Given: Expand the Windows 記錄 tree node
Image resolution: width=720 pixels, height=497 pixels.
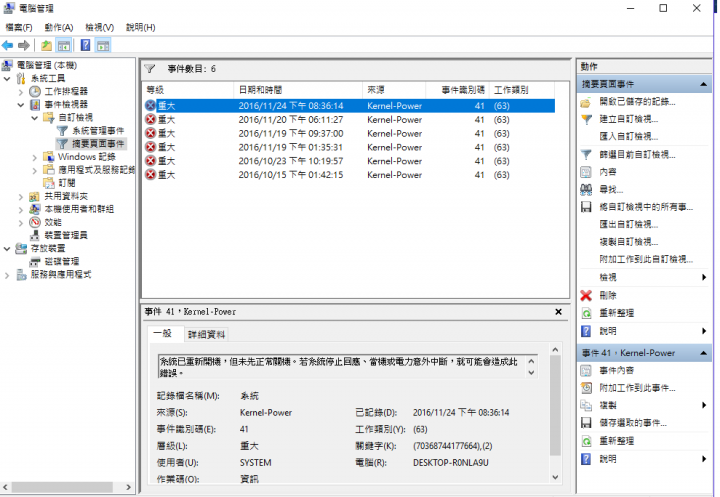Looking at the screenshot, I should tap(34, 158).
